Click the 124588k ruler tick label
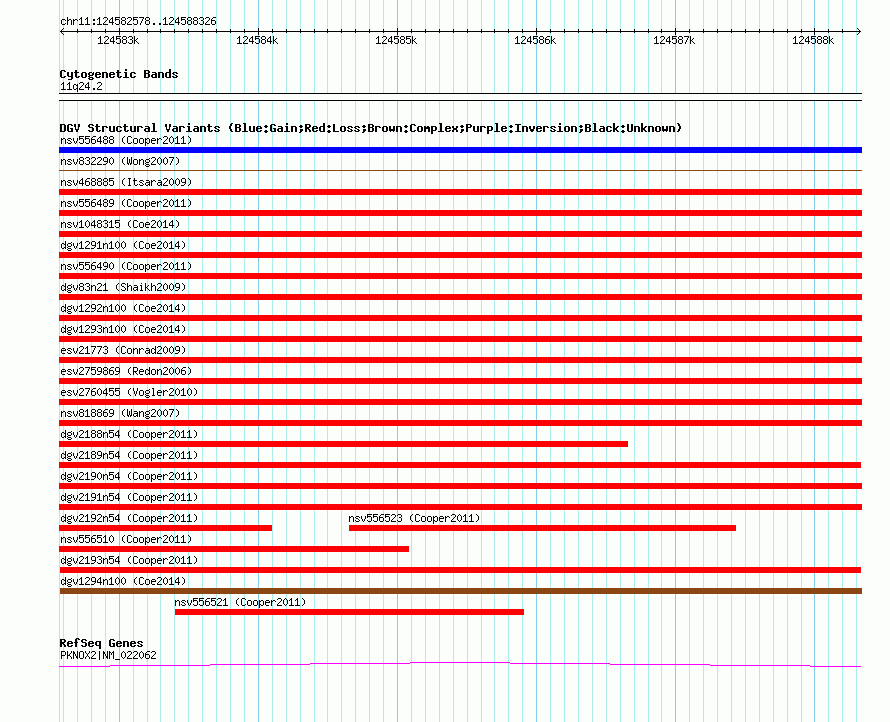Image resolution: width=890 pixels, height=722 pixels. tap(813, 40)
